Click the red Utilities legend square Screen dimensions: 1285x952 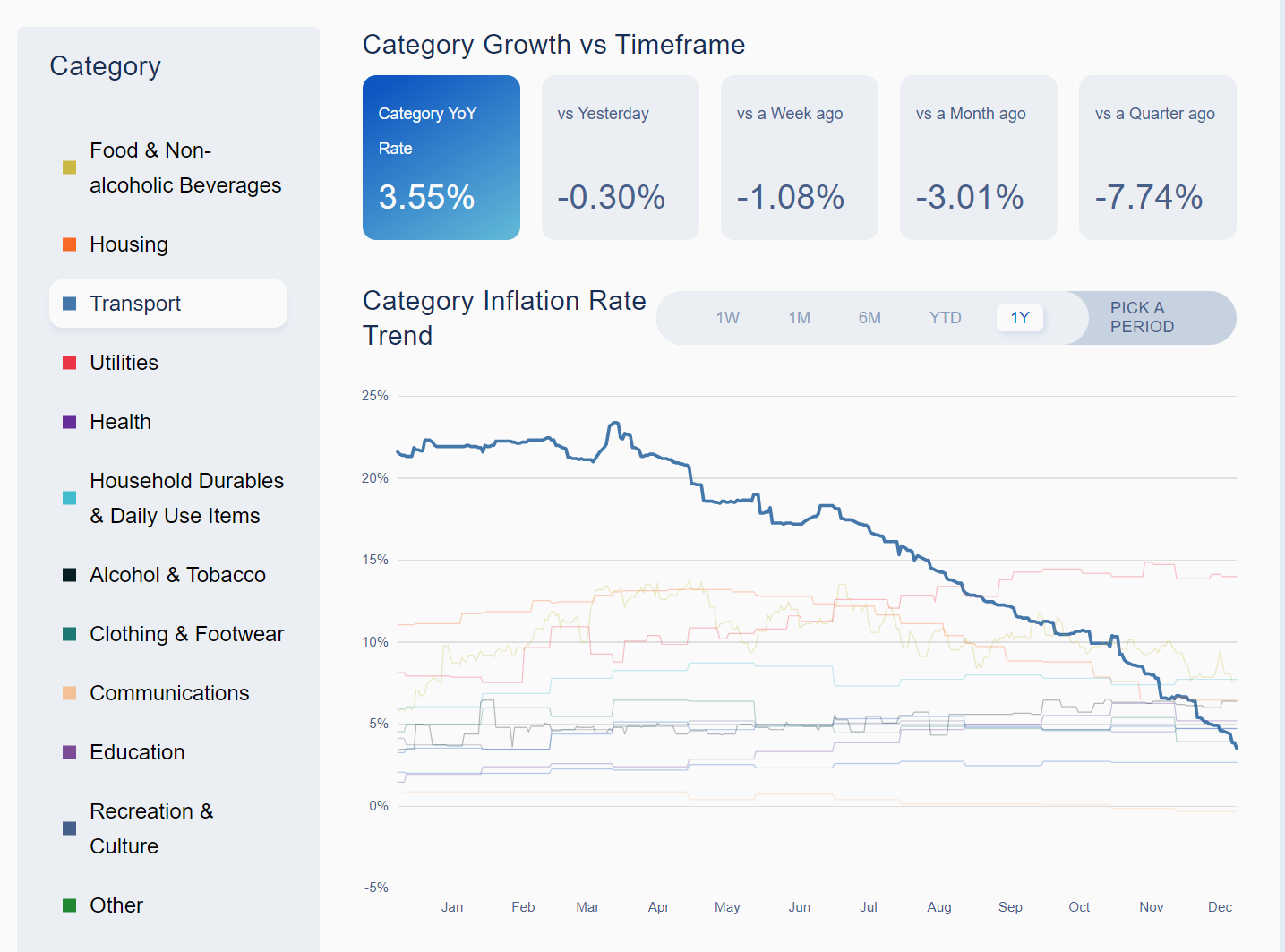(69, 363)
